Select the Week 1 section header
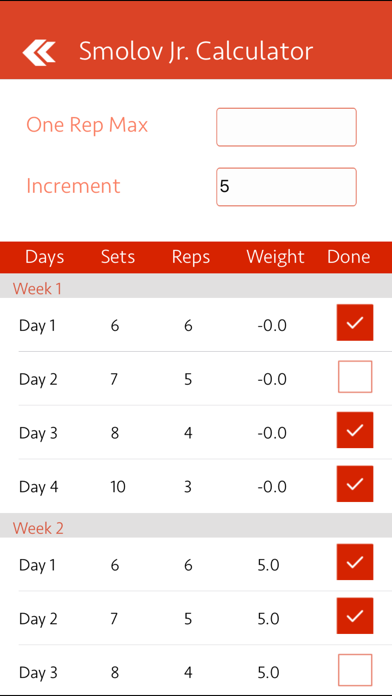The image size is (392, 696). tap(196, 289)
